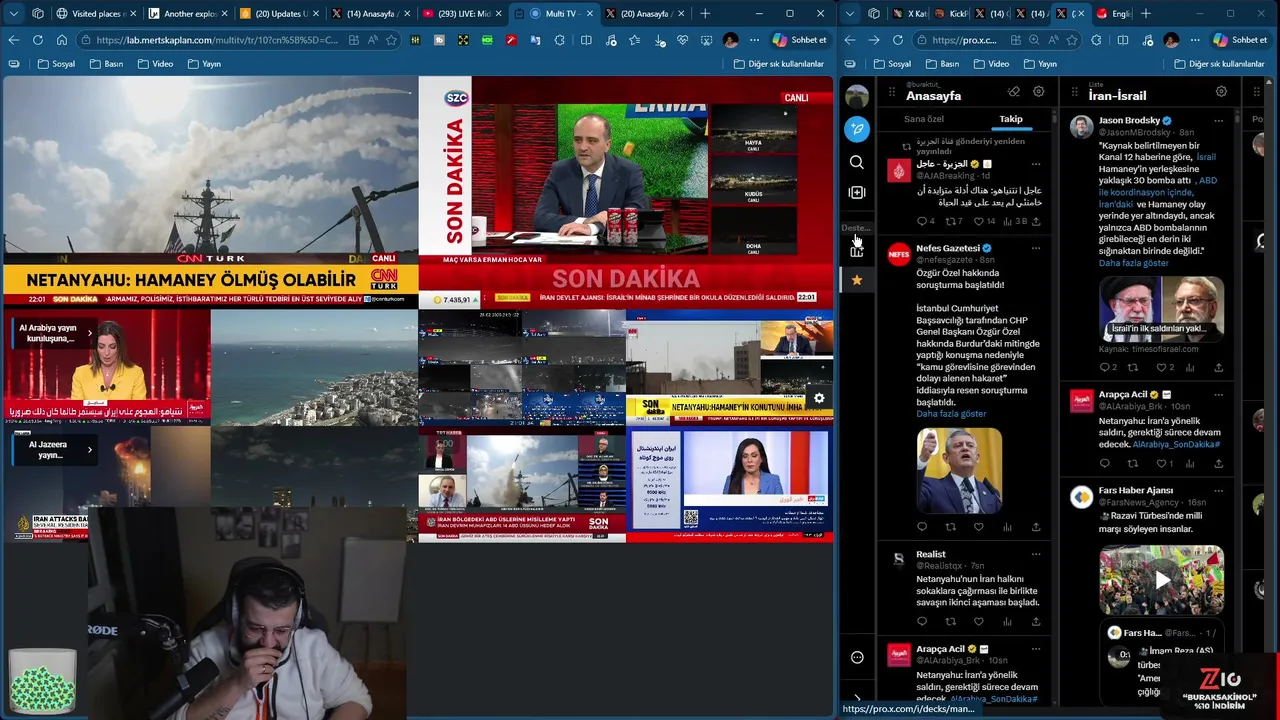Screen dimensions: 1280x720
Task: Clear the Anasayfa column with eraser icon
Action: click(x=1014, y=92)
